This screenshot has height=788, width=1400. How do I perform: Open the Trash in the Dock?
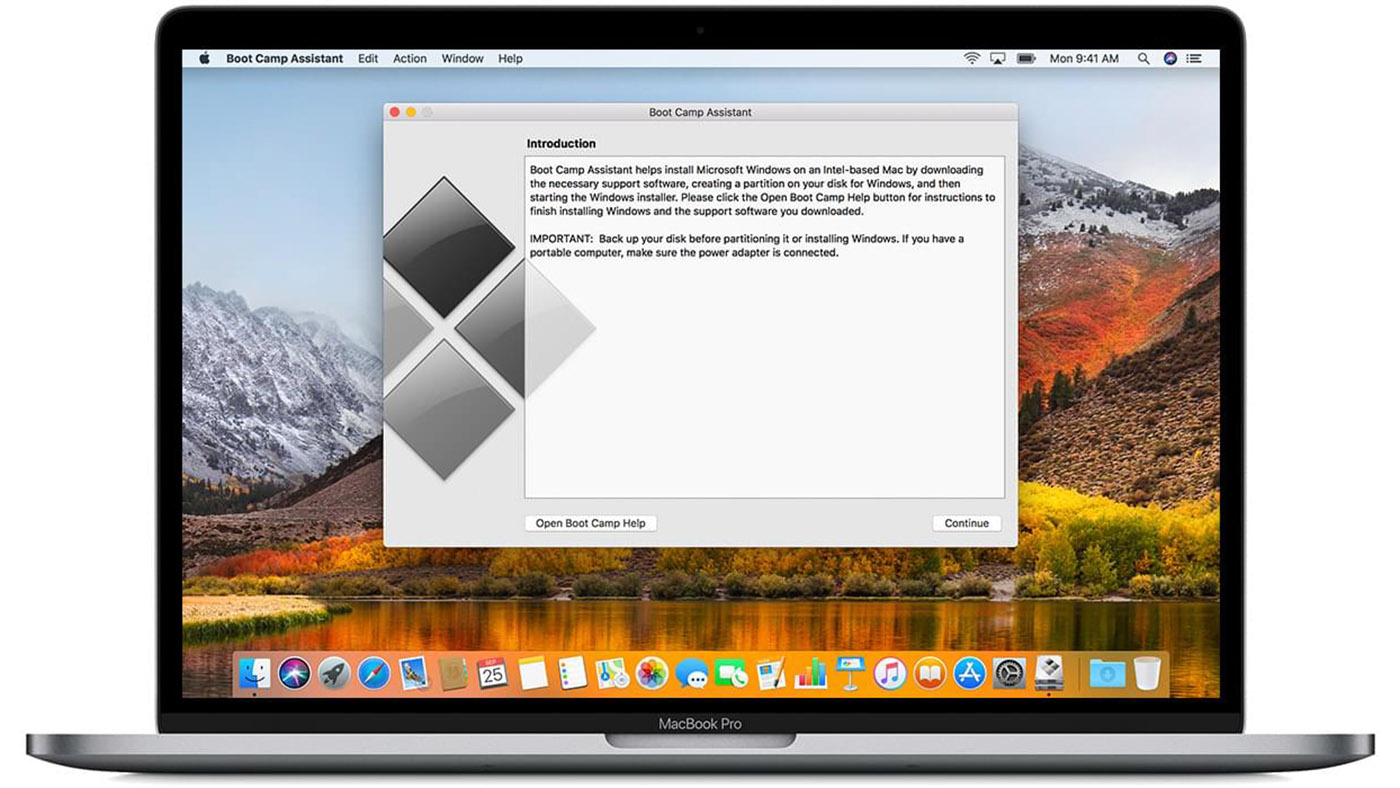[1147, 674]
